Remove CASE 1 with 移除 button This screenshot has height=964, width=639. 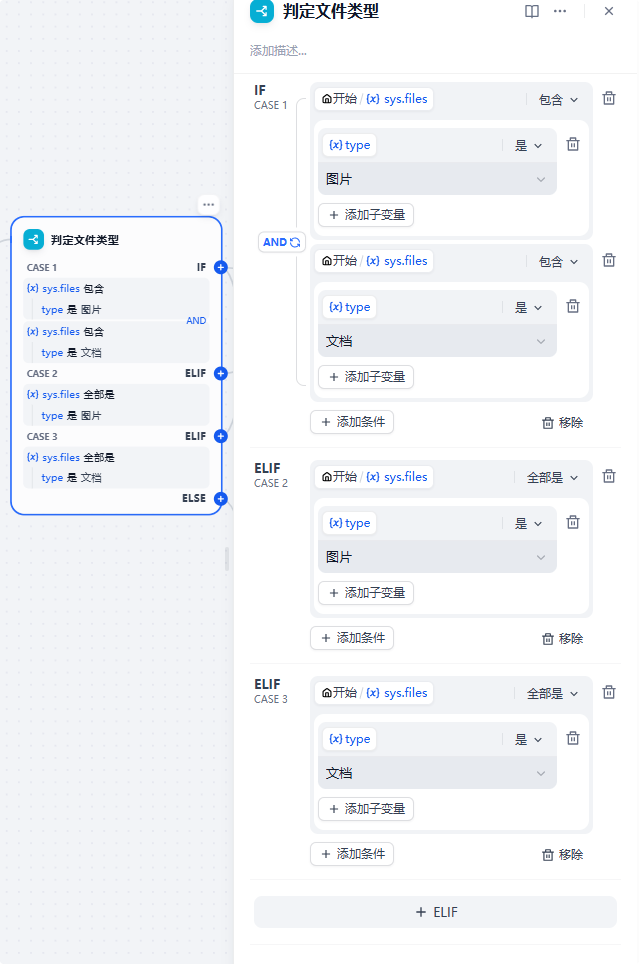click(562, 422)
